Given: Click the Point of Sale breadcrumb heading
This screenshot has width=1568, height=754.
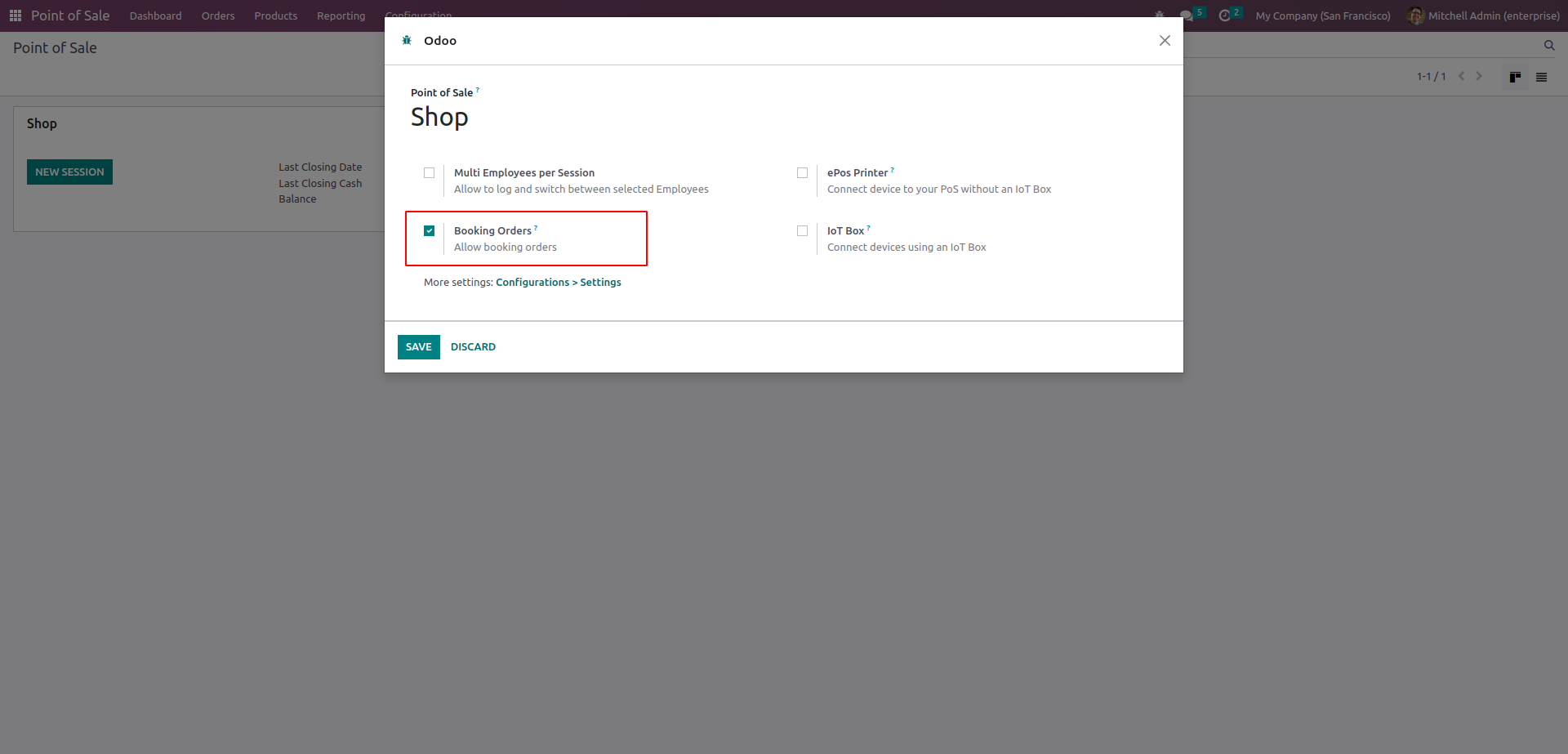Looking at the screenshot, I should click(55, 48).
